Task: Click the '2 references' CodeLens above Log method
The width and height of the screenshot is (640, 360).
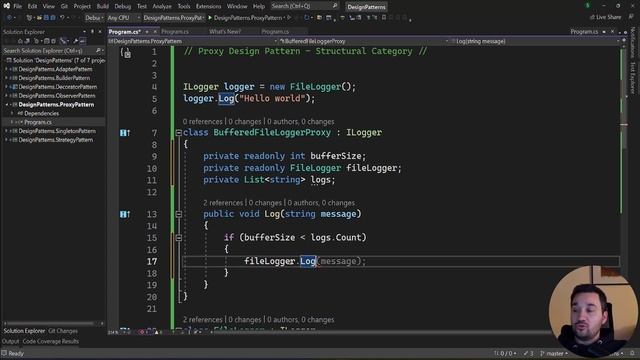Action: click(223, 203)
